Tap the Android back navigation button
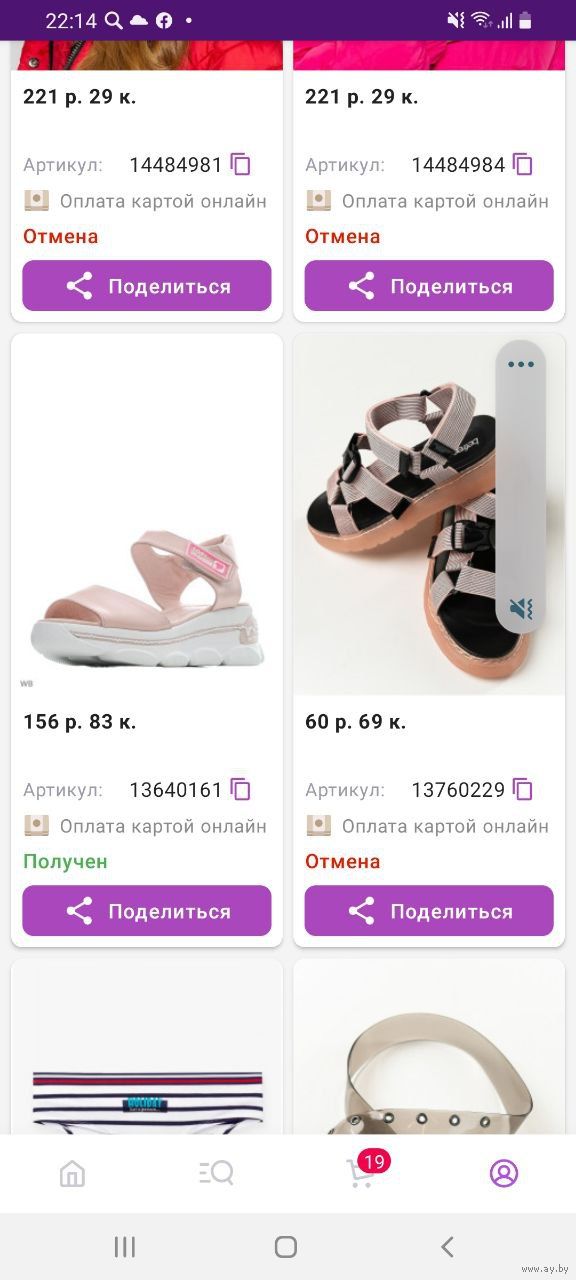 447,1246
